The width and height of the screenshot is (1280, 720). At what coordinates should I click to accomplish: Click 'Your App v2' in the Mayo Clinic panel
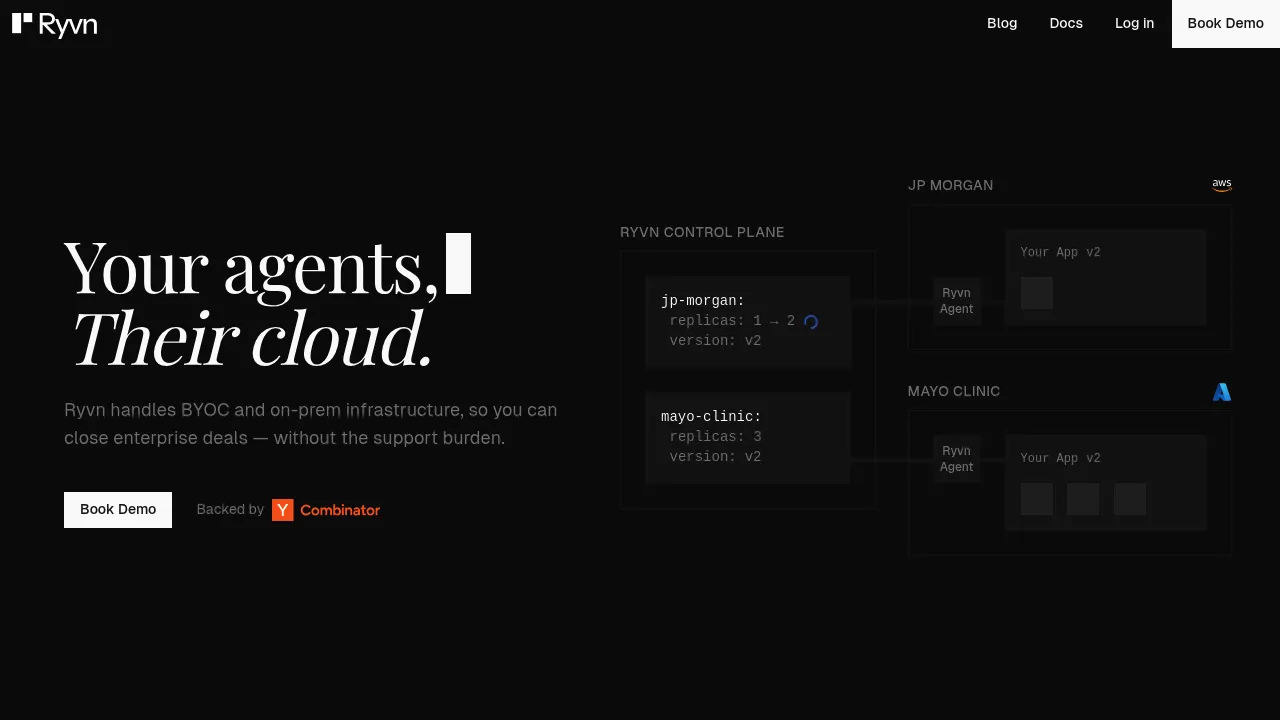tap(1060, 458)
